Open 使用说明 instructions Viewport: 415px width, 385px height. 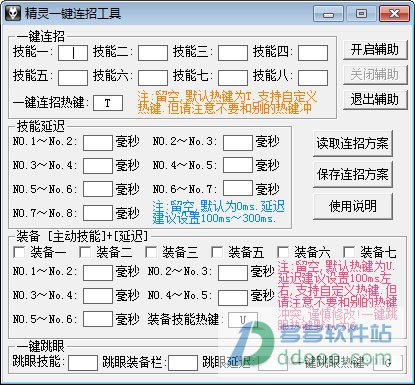coord(353,206)
